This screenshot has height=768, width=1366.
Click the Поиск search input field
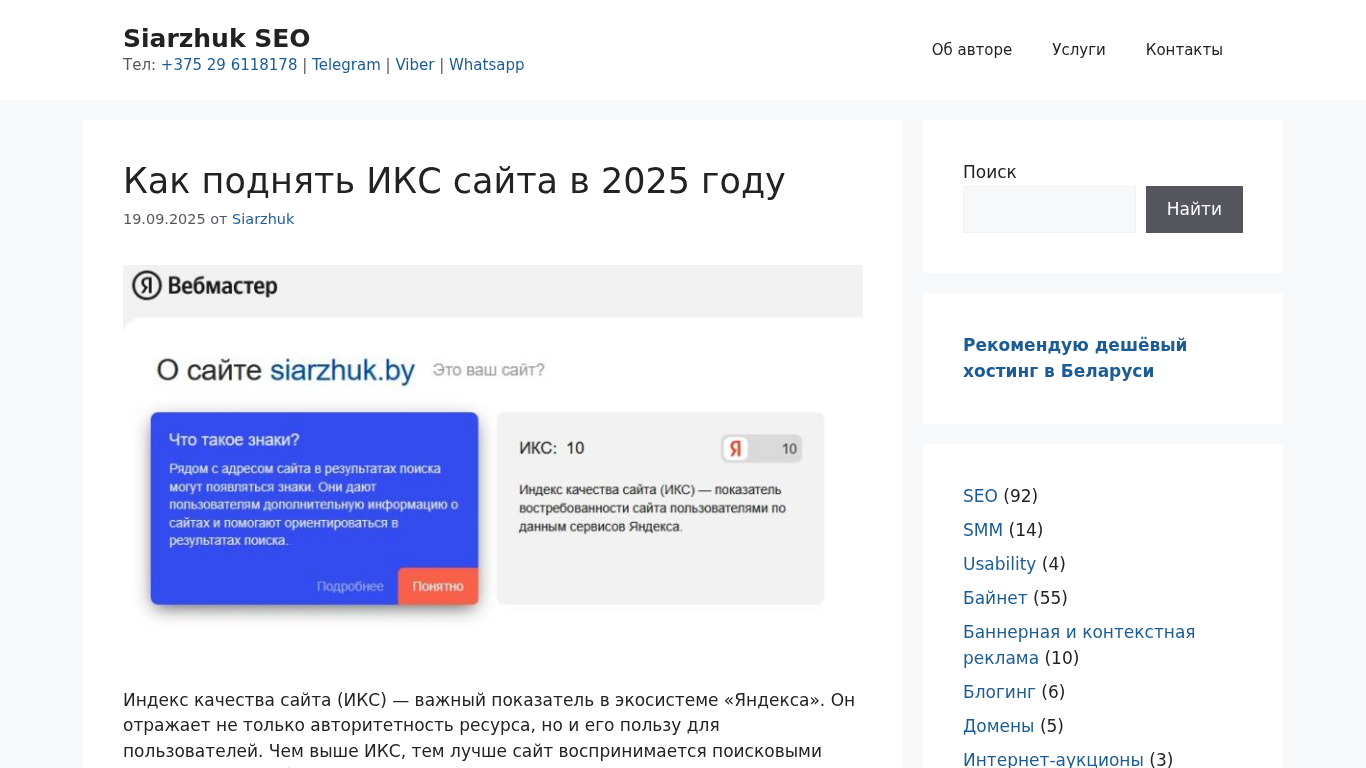[x=1049, y=209]
